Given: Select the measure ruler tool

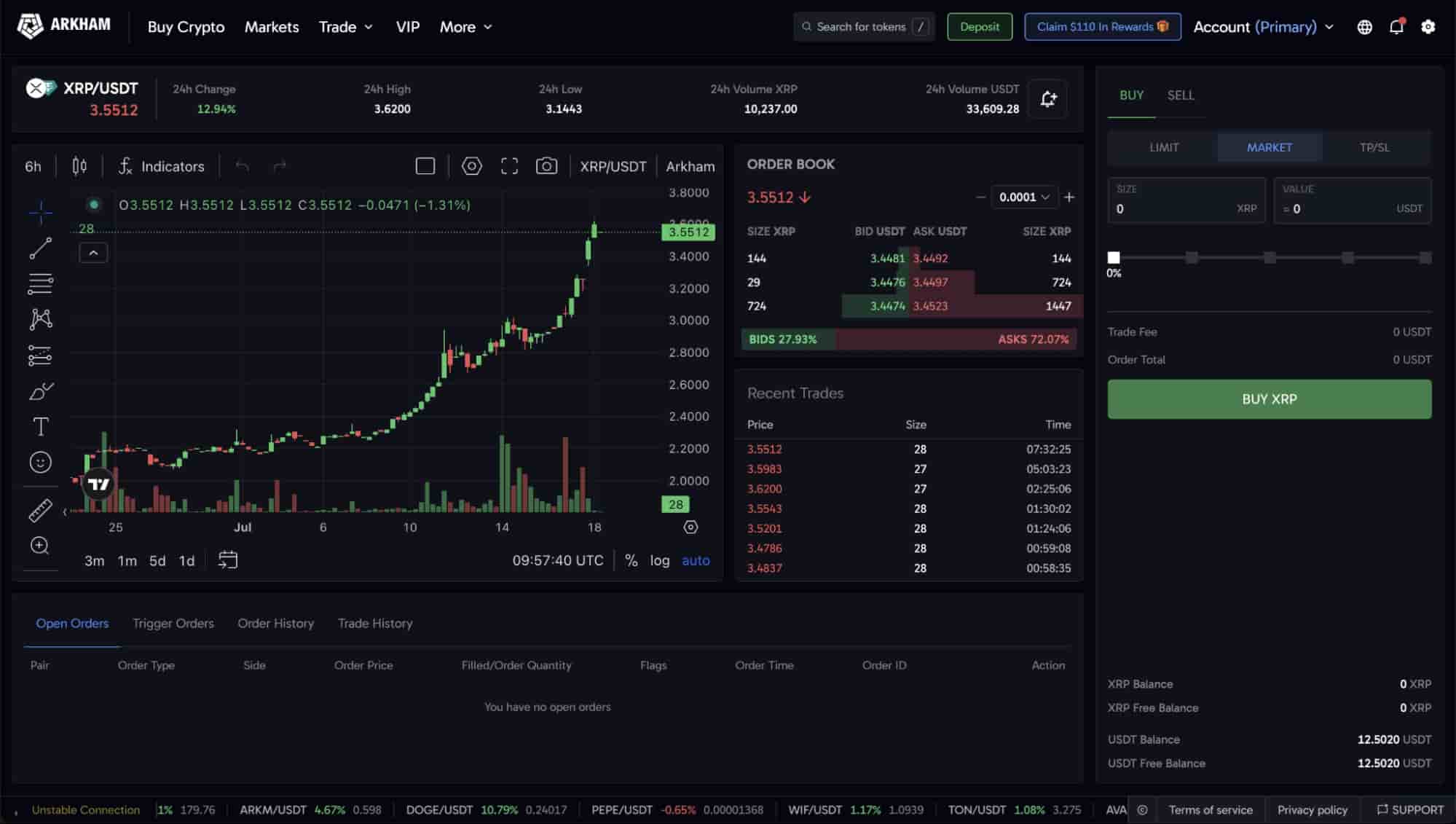Looking at the screenshot, I should [41, 509].
